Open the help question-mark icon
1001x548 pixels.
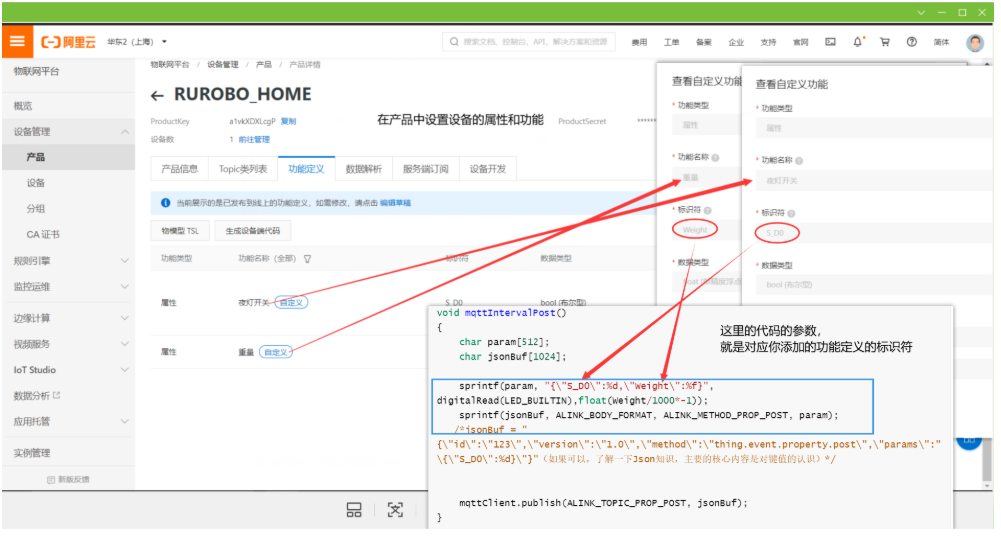[912, 42]
